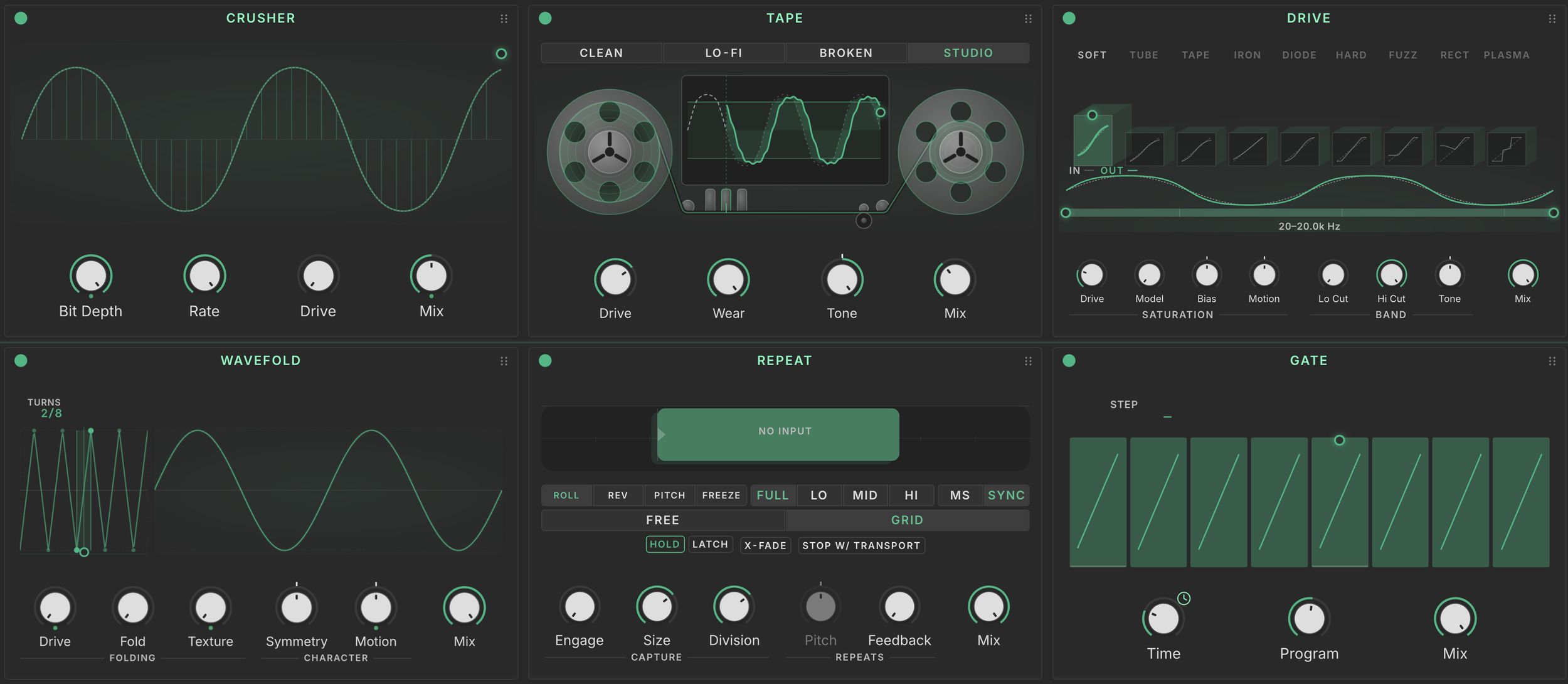Select the Tube saturation curve thumbnail
Viewport: 1568px width, 684px height.
[1145, 149]
